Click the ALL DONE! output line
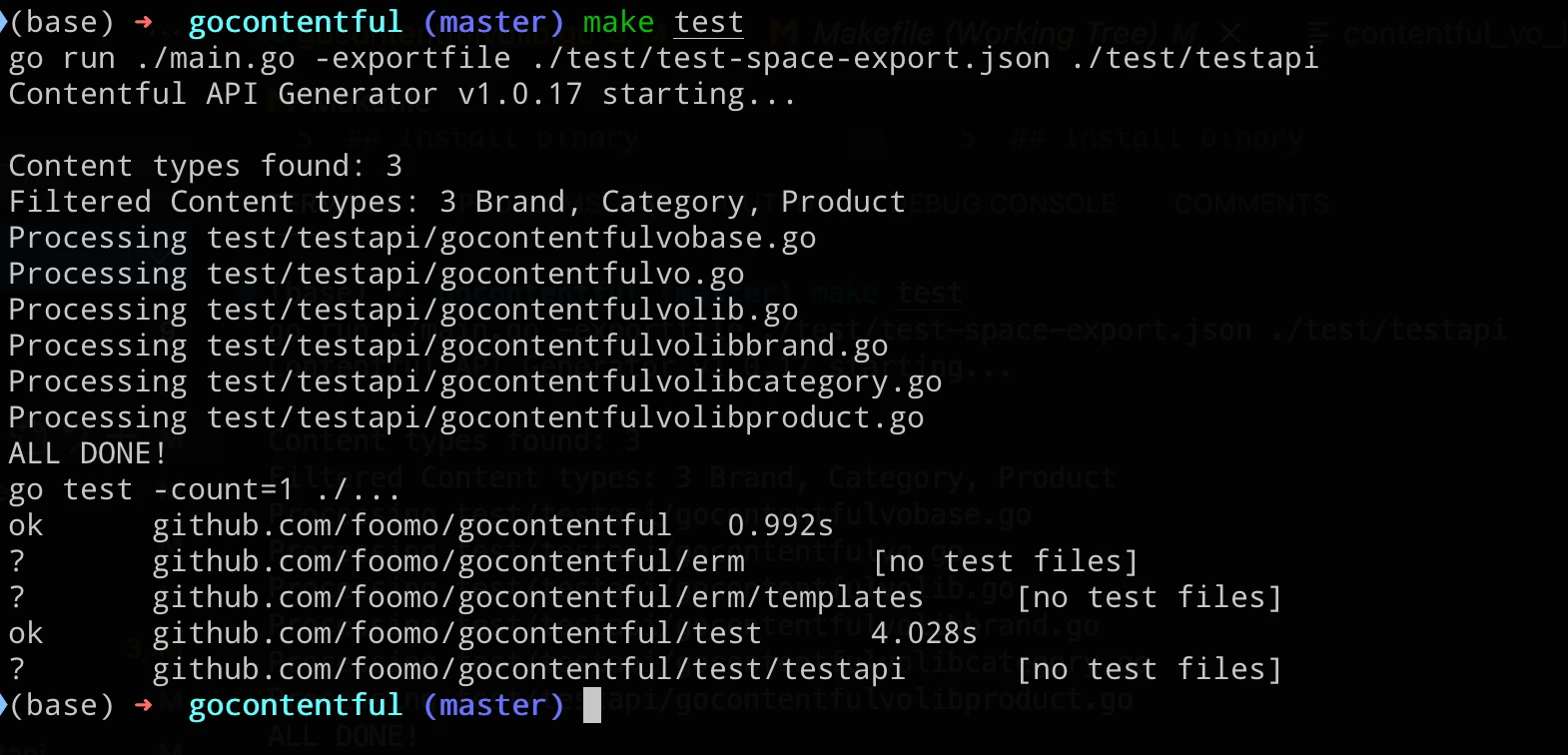 tap(88, 453)
